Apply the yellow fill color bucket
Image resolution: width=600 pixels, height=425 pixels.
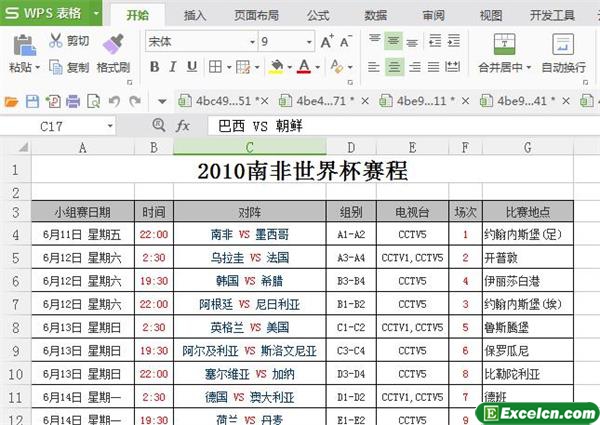pos(276,67)
